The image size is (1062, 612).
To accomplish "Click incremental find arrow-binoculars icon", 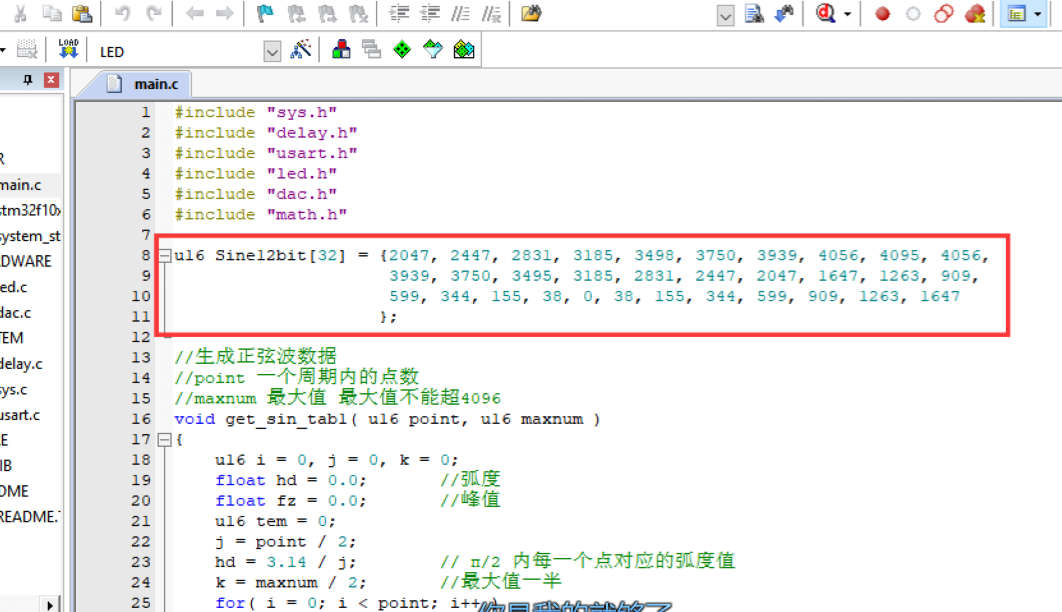I will point(784,14).
